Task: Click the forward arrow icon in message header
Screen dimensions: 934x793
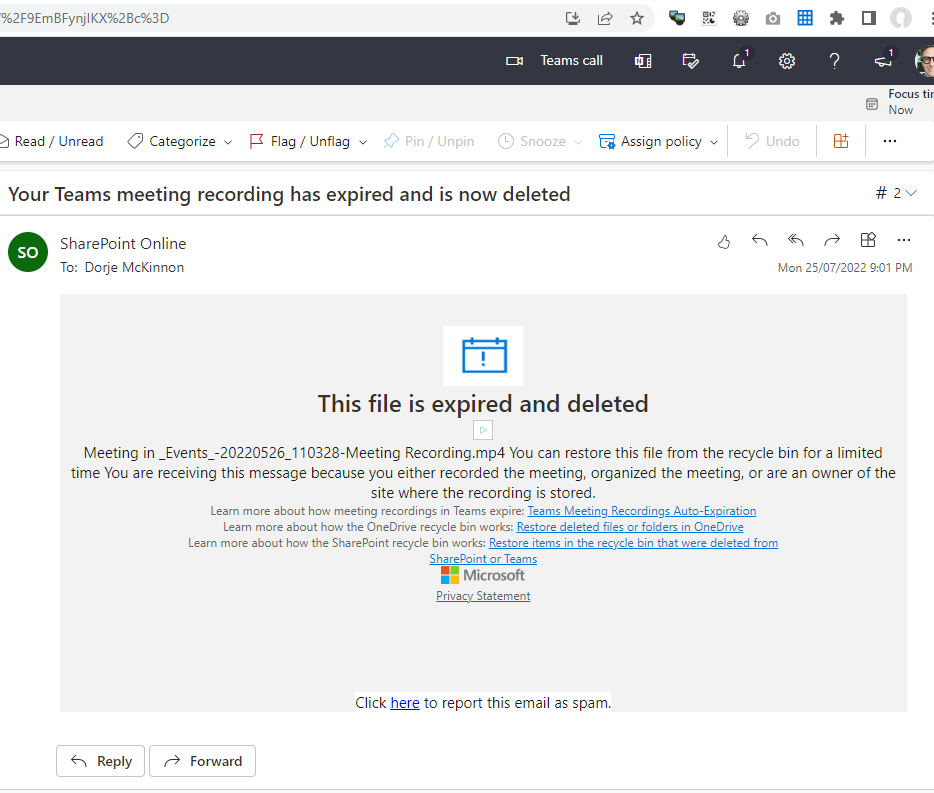Action: click(832, 240)
